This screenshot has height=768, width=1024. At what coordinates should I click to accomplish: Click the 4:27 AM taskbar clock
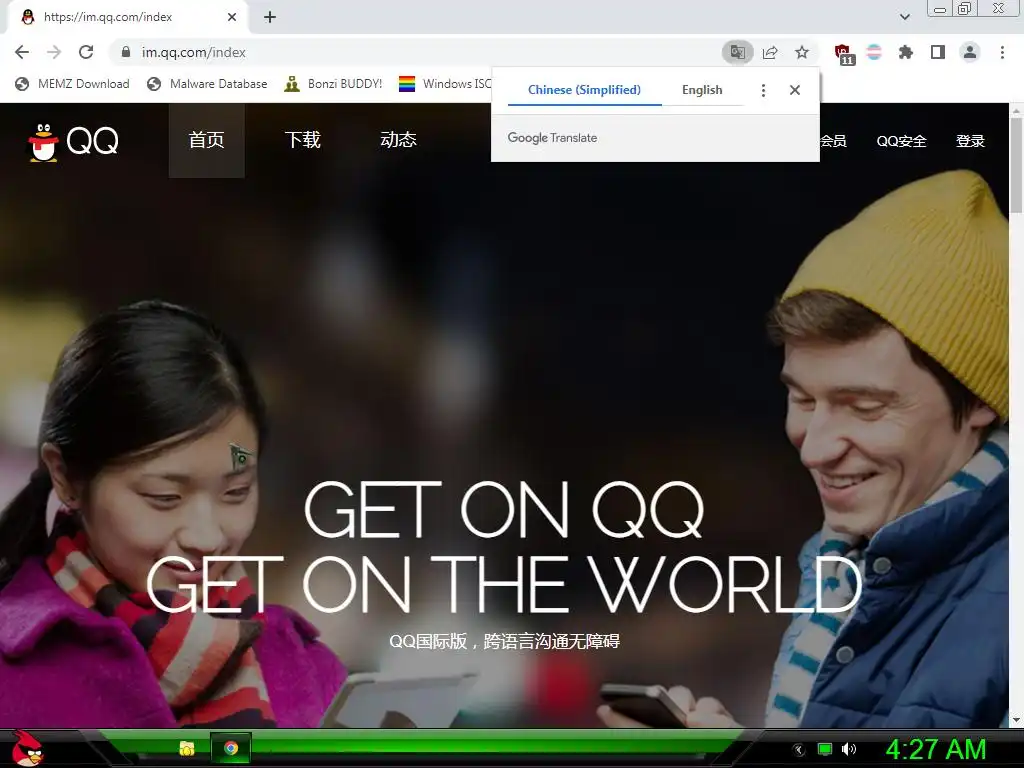coord(936,749)
